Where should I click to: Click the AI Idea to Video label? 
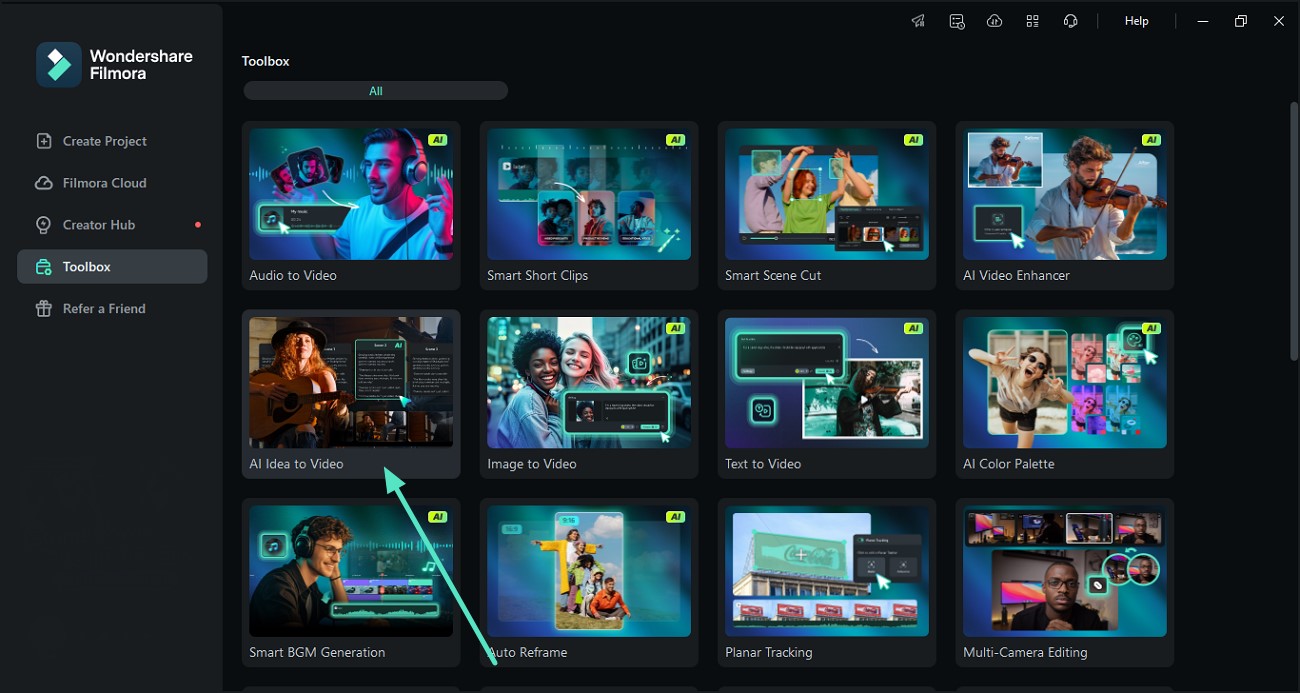(296, 464)
